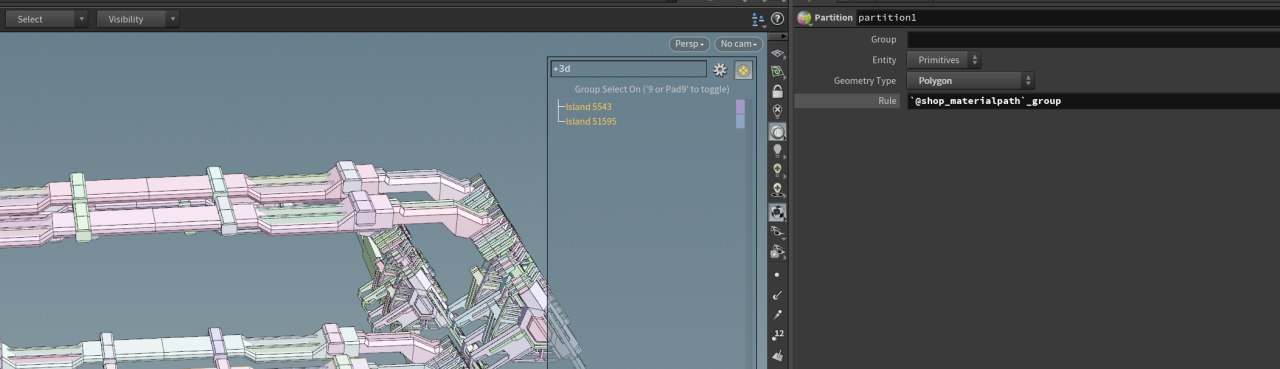Toggle the first light bulb icon

coord(778,151)
